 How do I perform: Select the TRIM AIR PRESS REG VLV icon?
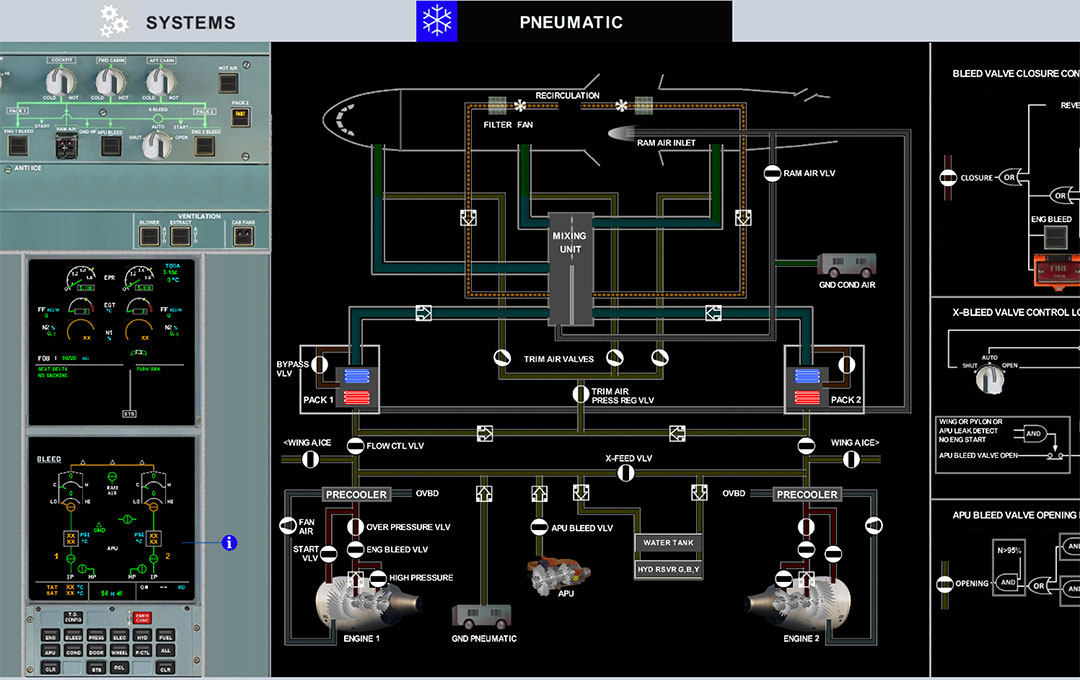click(580, 393)
